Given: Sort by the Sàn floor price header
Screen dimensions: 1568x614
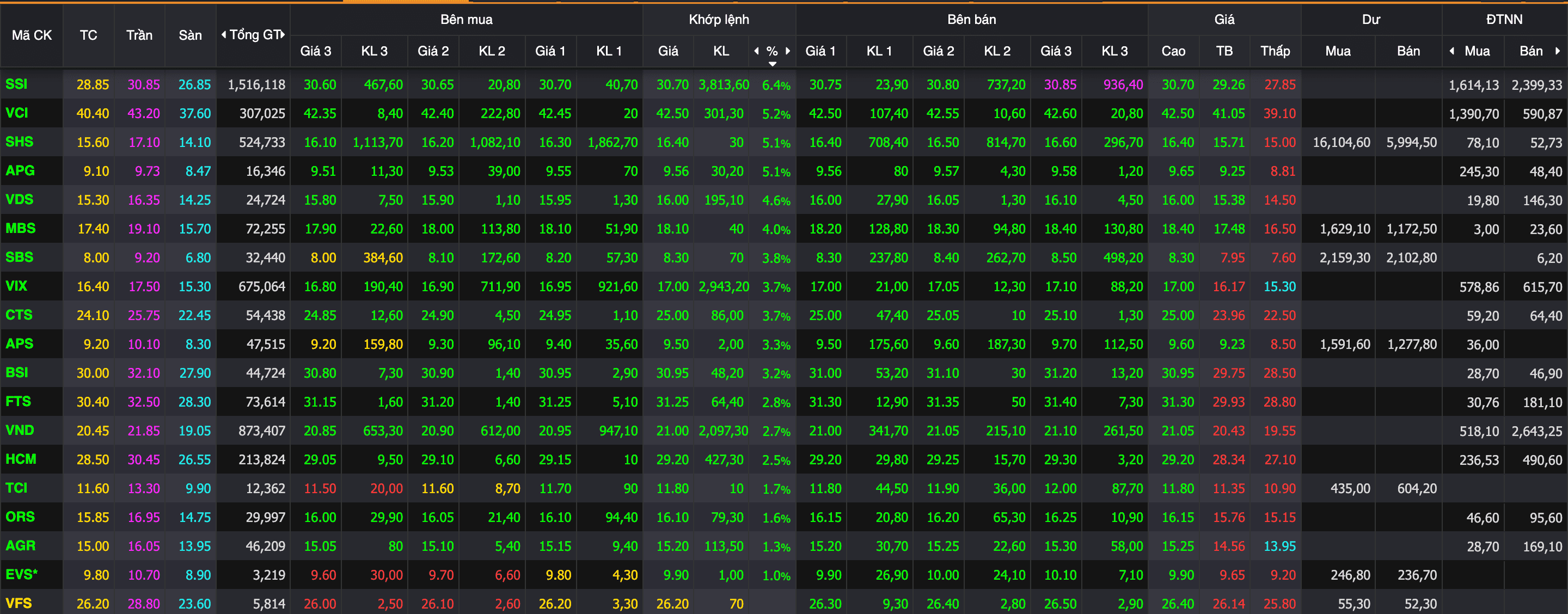Looking at the screenshot, I should pos(190,35).
